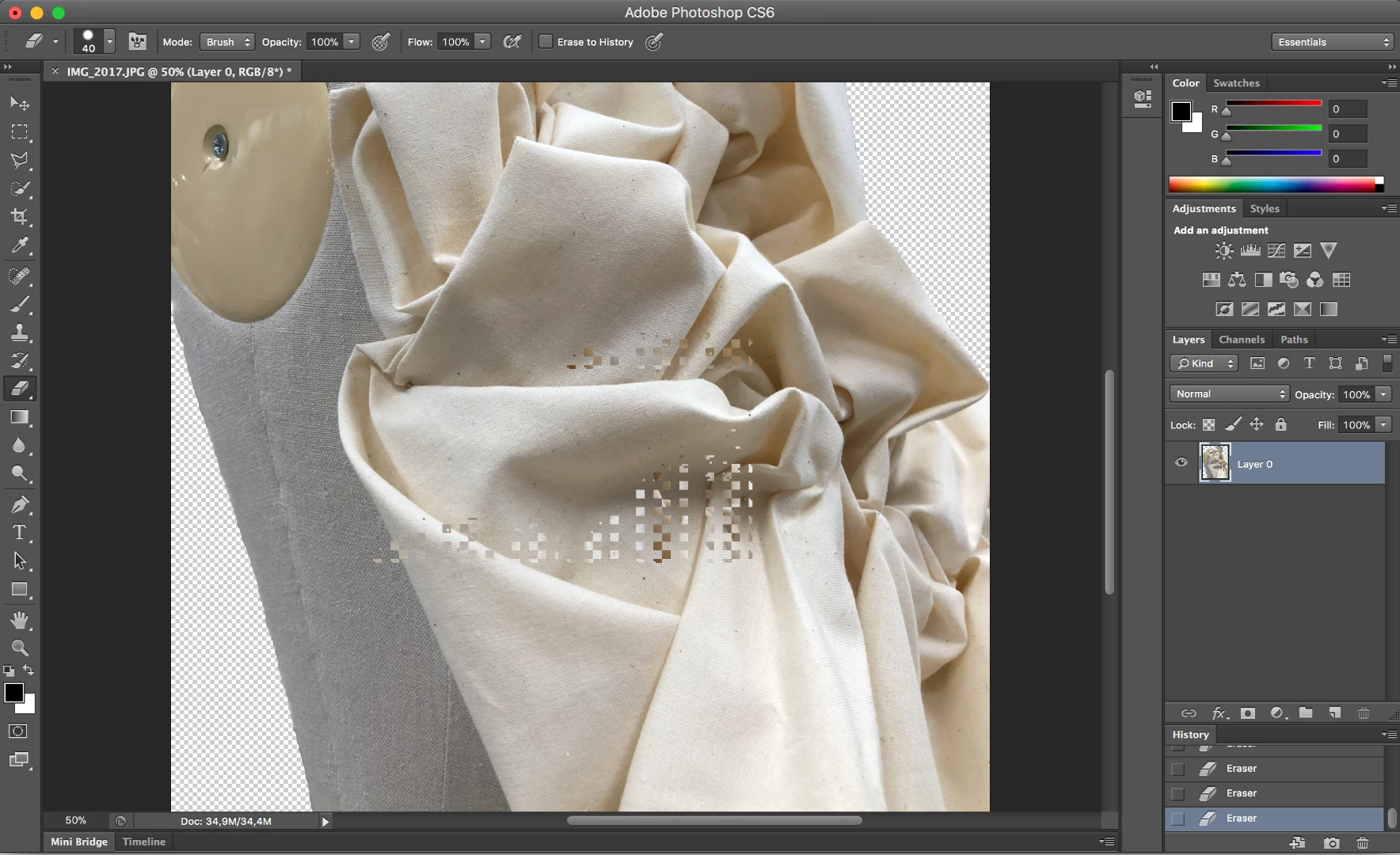
Task: Toggle Quick Mask mode icon
Action: click(18, 731)
